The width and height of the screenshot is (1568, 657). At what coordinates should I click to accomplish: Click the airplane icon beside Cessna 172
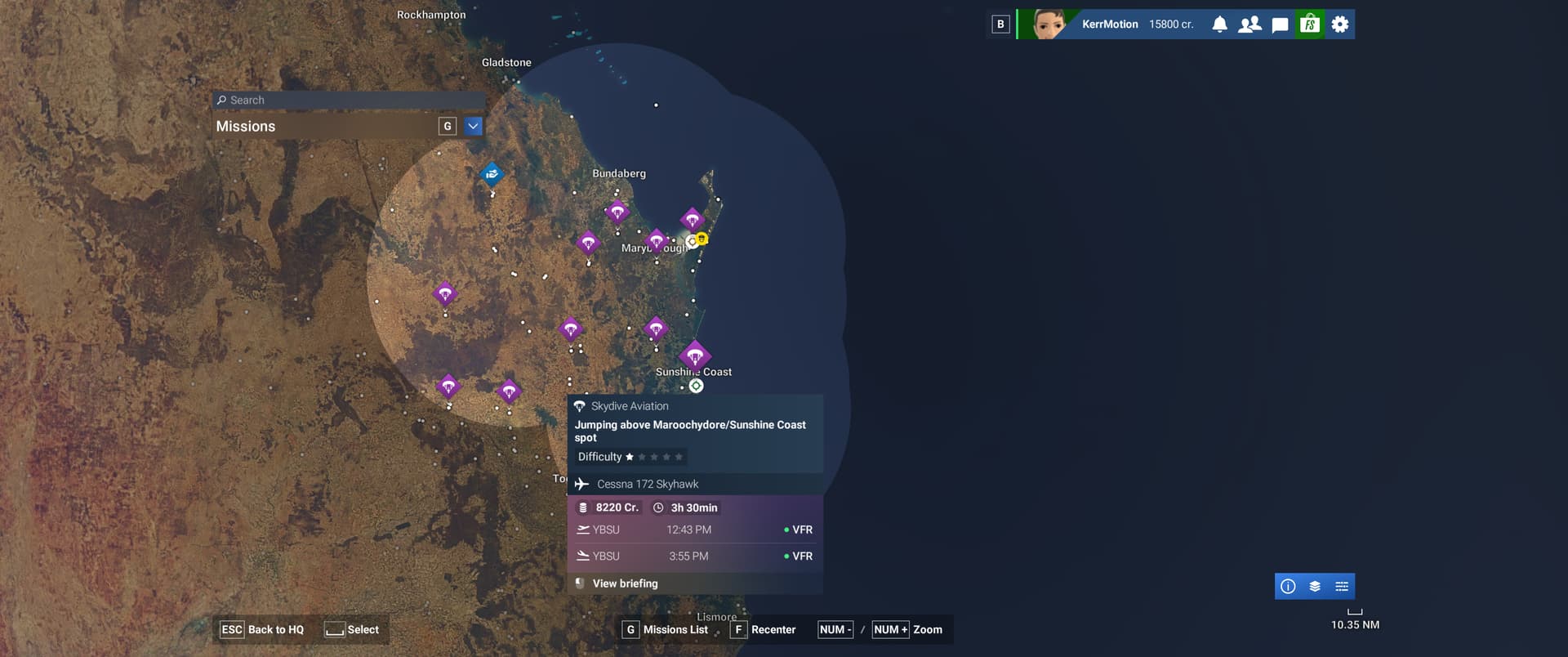click(x=581, y=484)
